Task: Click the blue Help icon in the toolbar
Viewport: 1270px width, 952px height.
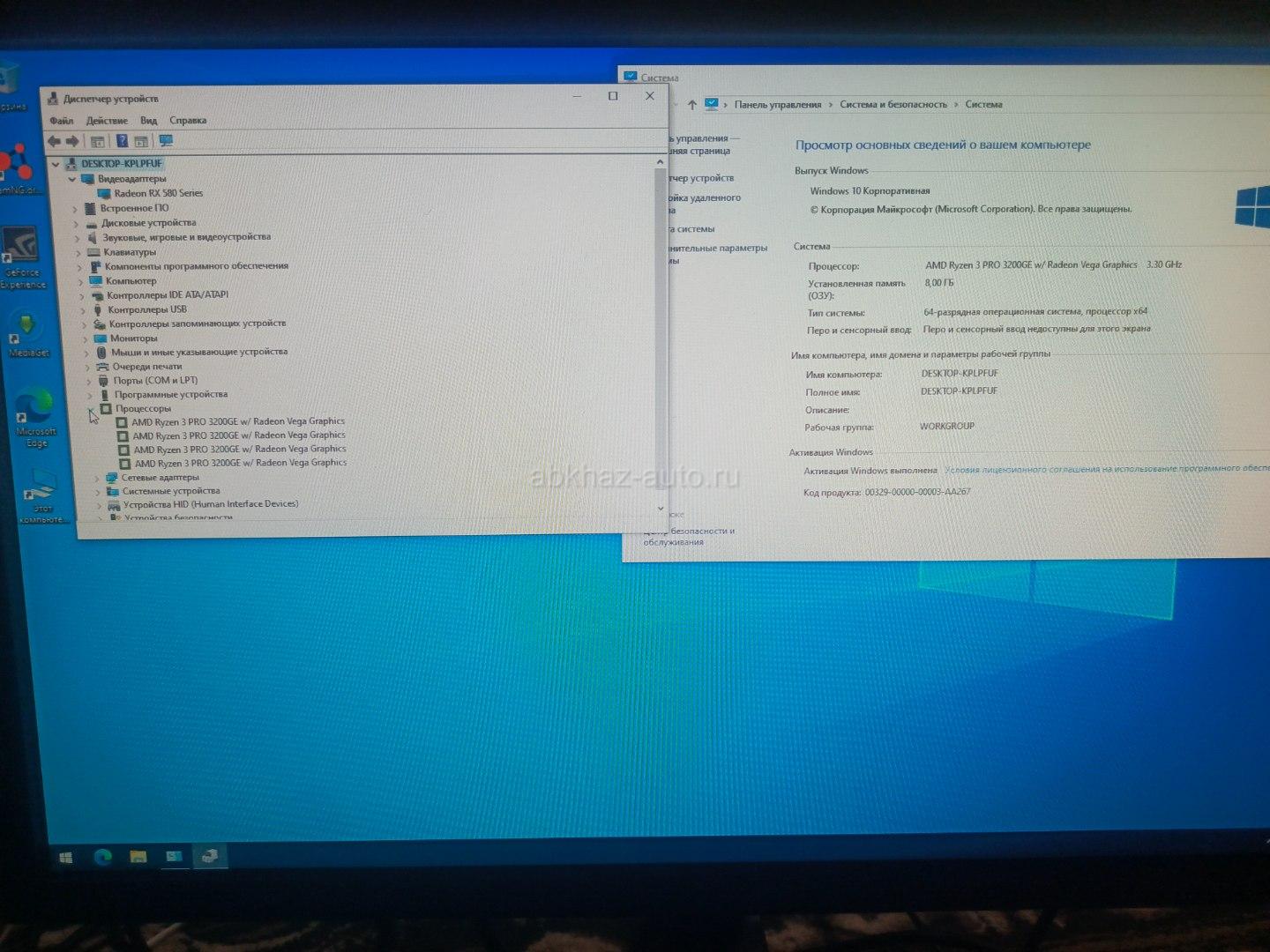Action: [x=122, y=141]
